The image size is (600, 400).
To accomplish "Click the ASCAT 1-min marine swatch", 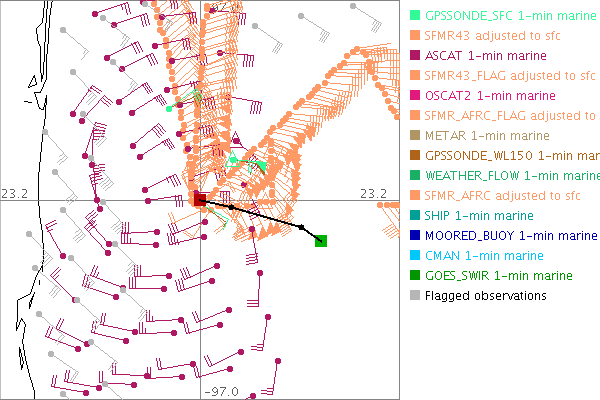I will tap(414, 56).
